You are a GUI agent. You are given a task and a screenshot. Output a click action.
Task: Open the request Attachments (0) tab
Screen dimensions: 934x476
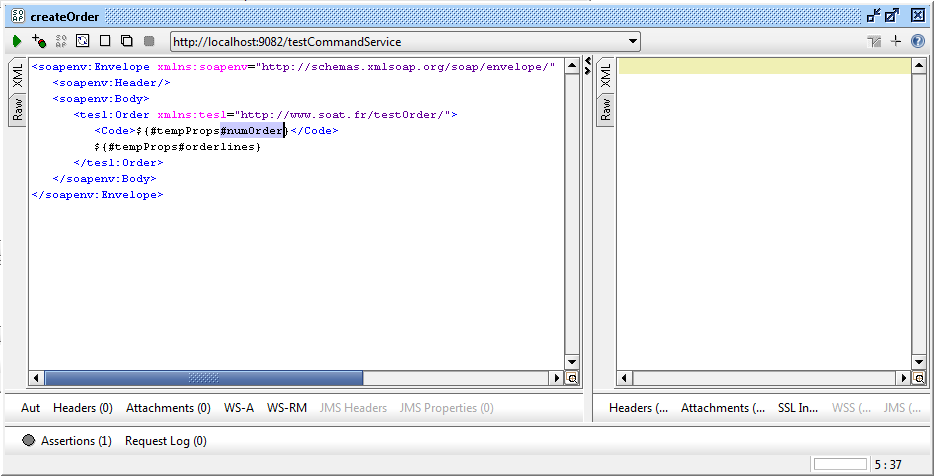(169, 408)
